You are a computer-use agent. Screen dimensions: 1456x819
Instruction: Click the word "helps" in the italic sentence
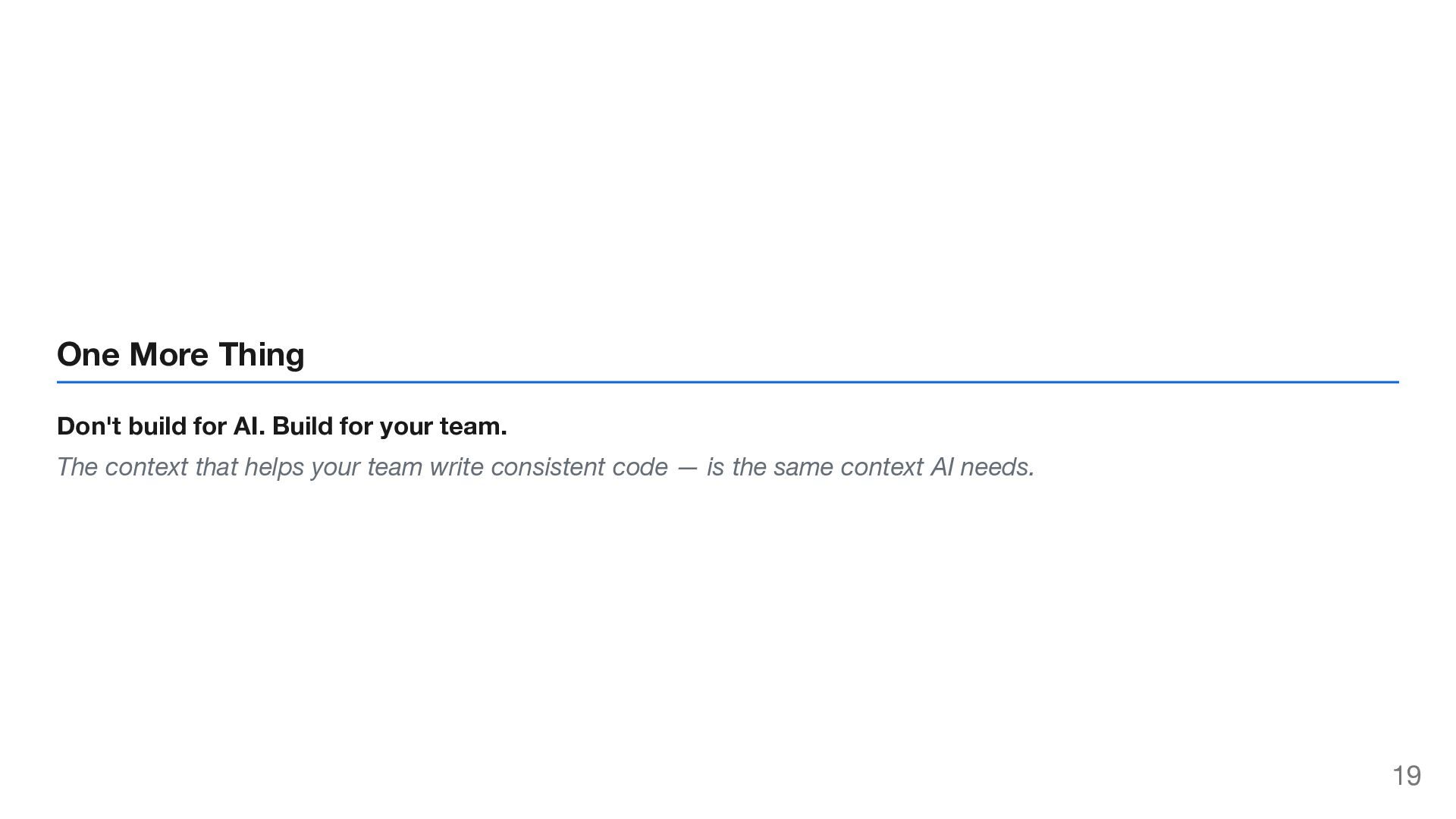pos(274,467)
